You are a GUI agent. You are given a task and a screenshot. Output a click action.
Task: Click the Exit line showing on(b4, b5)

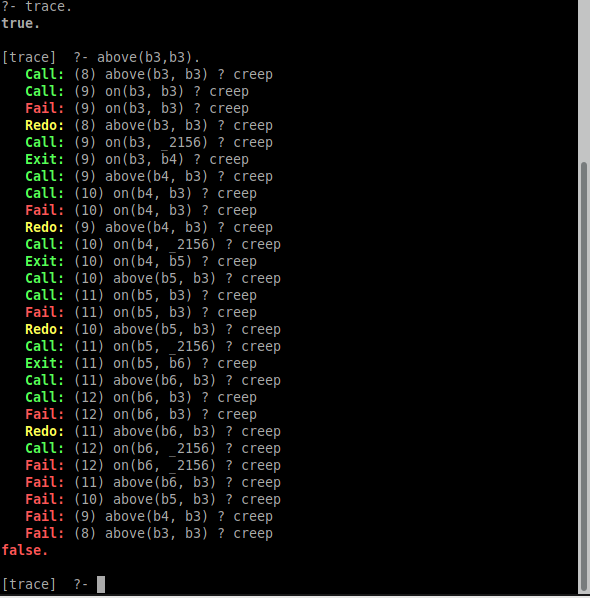(141, 261)
